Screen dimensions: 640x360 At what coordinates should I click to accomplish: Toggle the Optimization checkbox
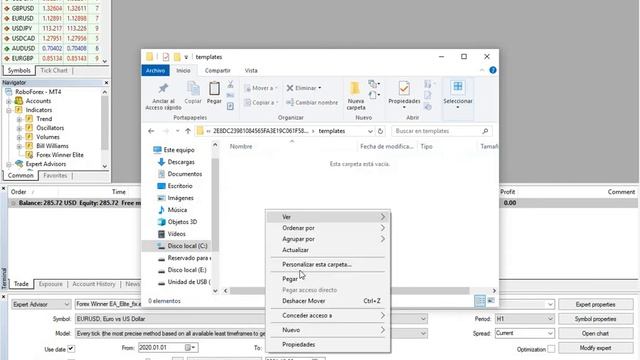tap(551, 349)
